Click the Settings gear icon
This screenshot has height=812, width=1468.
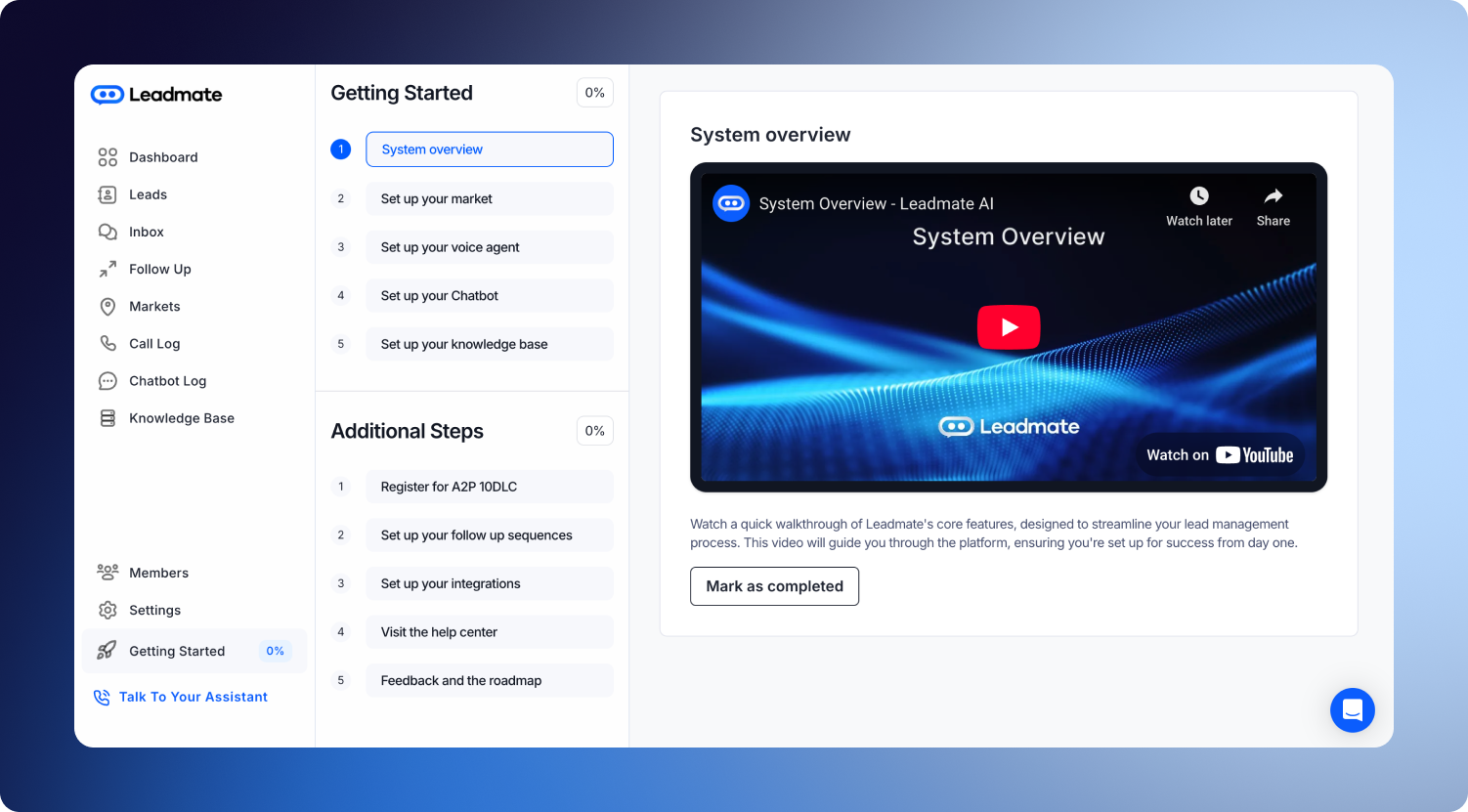coord(108,611)
